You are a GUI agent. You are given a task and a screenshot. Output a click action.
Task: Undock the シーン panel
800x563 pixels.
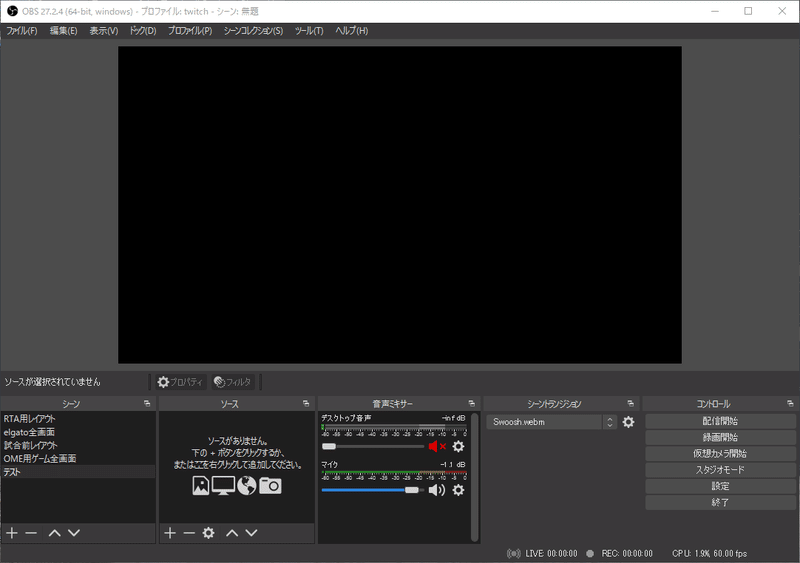(x=147, y=403)
